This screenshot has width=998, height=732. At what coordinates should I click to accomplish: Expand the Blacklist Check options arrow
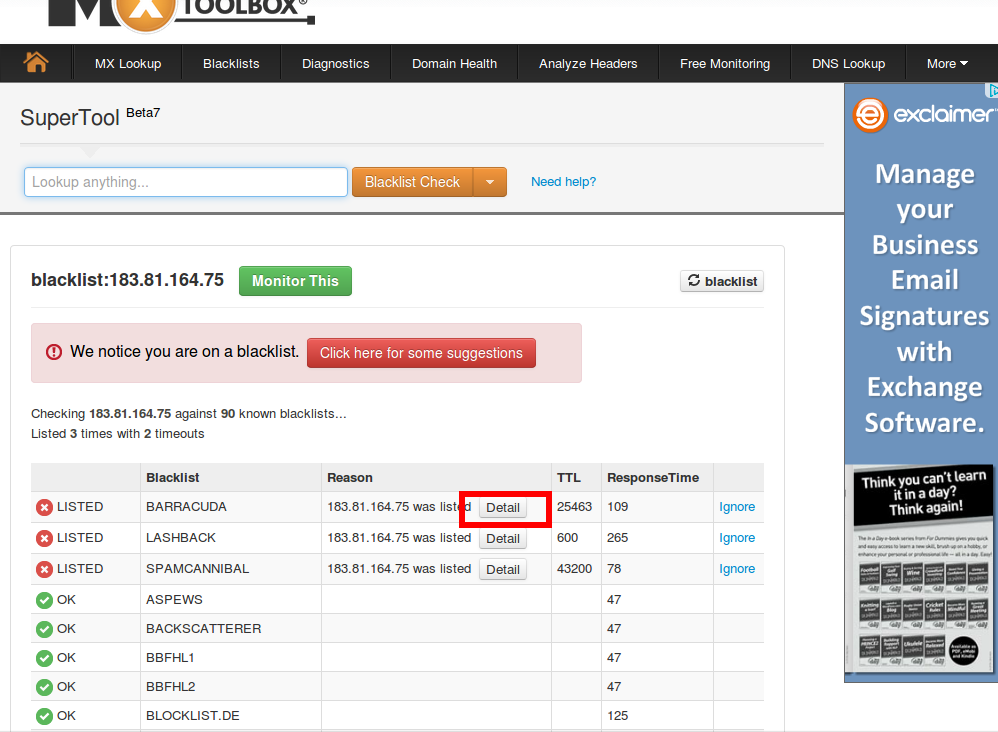490,182
